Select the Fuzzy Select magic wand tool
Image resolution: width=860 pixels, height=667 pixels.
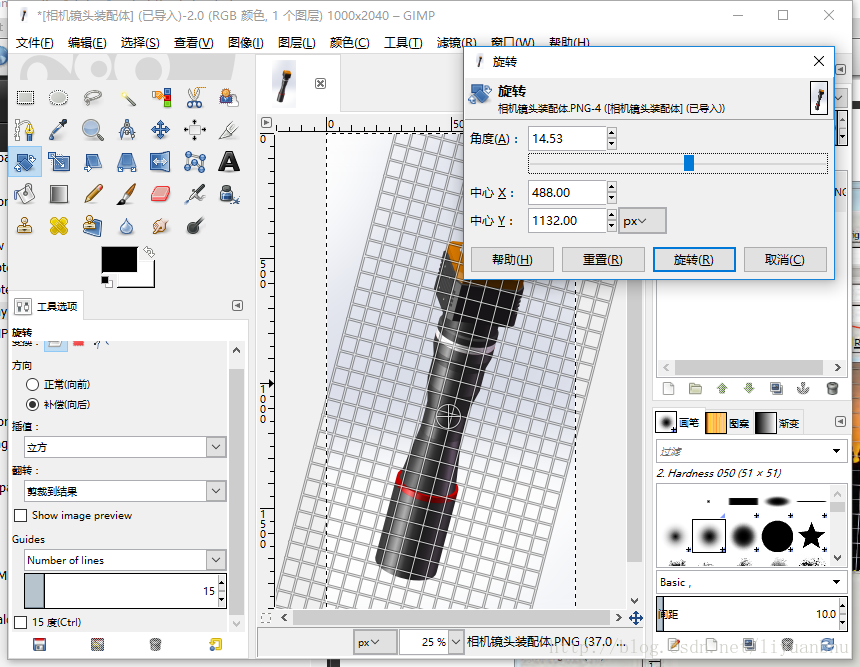tap(127, 98)
